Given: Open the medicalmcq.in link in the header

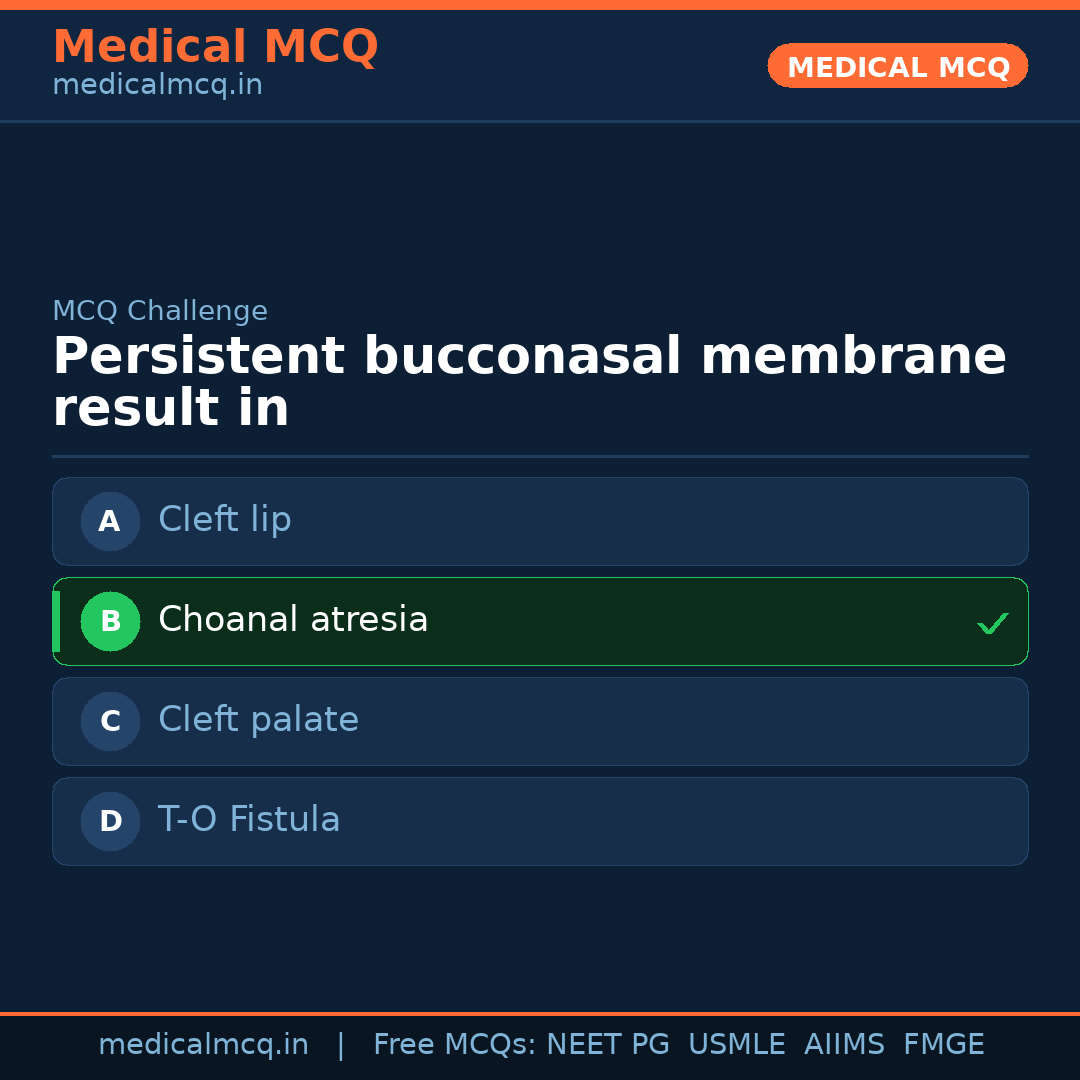Looking at the screenshot, I should pyautogui.click(x=157, y=84).
